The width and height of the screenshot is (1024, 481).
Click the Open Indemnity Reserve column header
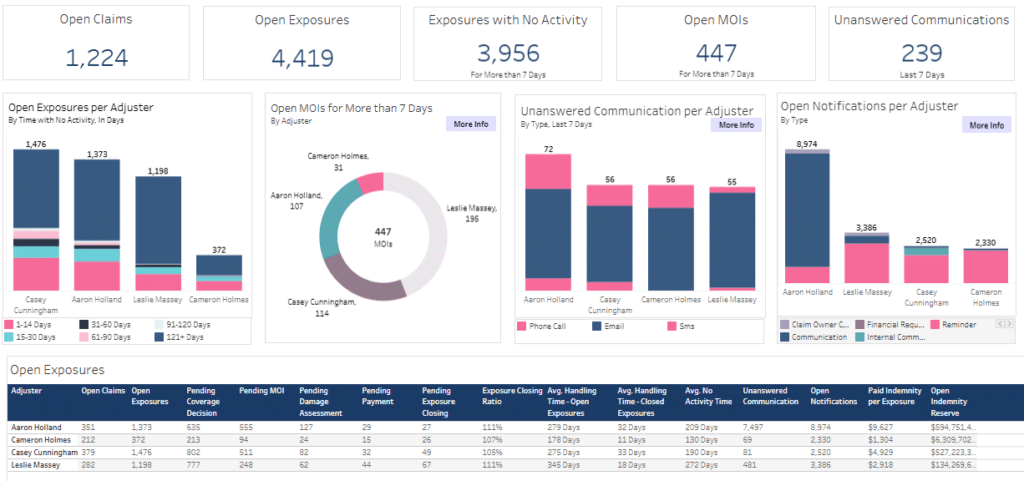pos(949,401)
